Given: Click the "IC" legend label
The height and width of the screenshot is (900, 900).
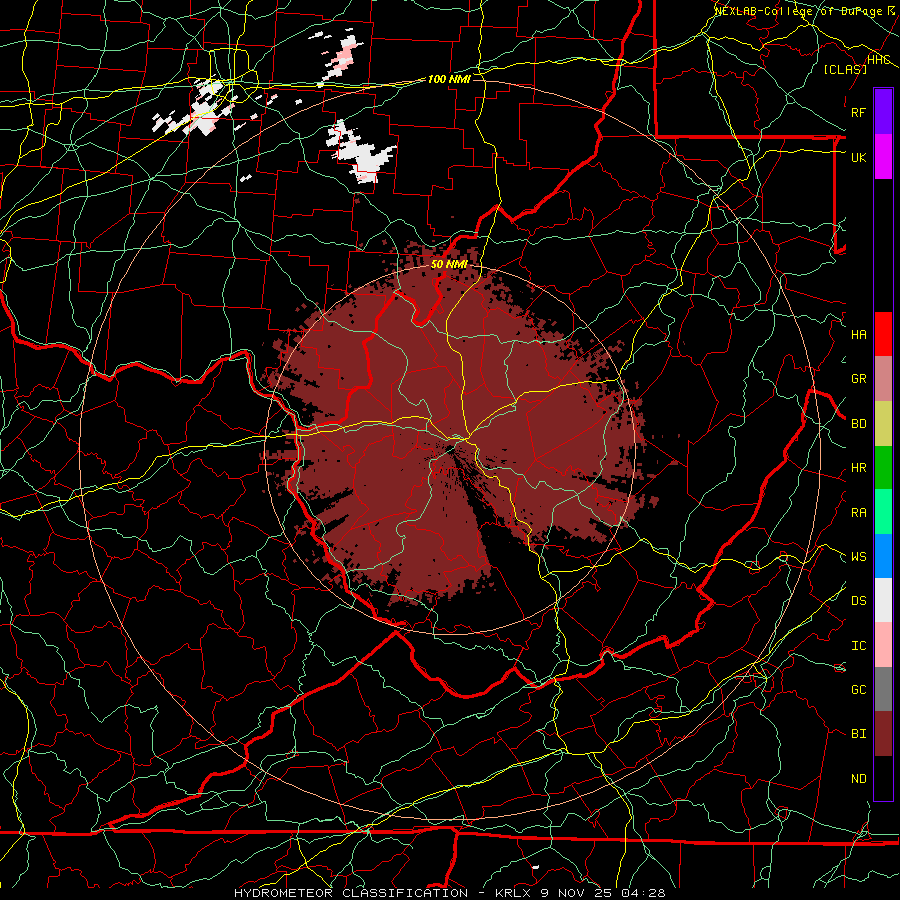Looking at the screenshot, I should click(x=858, y=646).
